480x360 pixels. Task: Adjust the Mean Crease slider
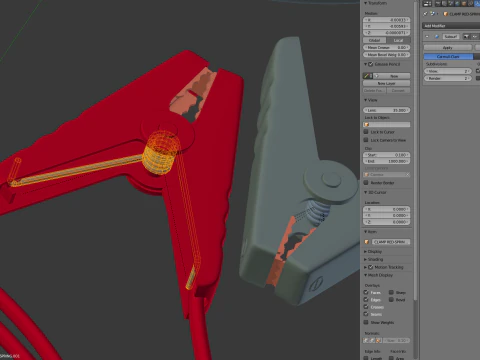click(x=387, y=48)
